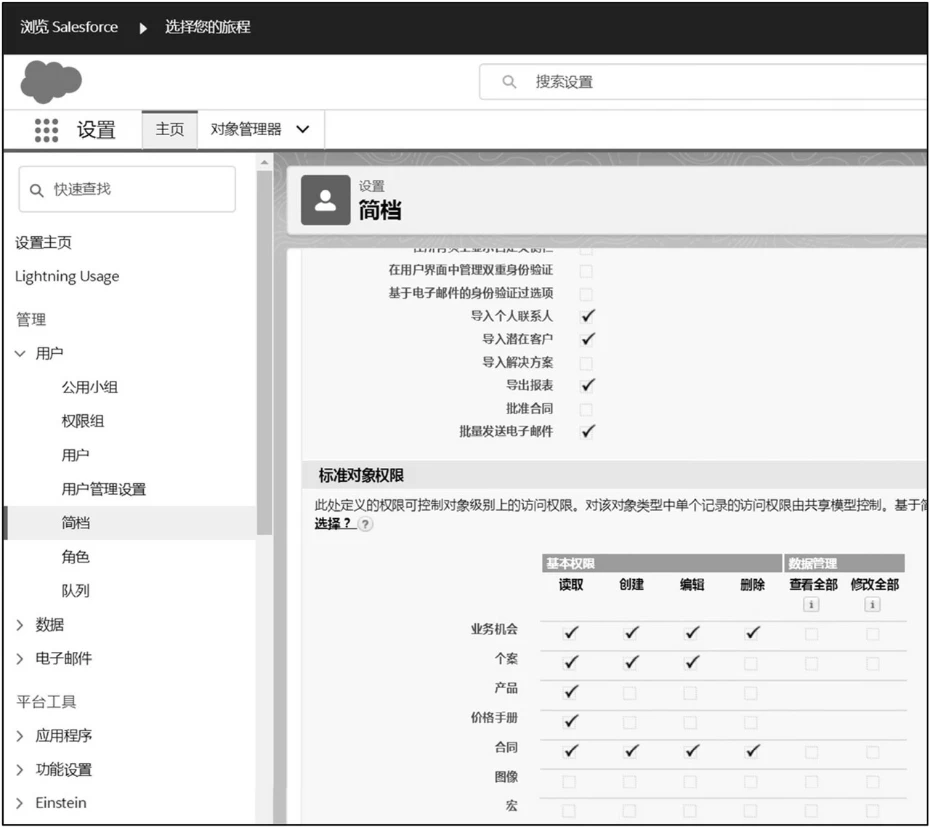Enable the 批准合同 checkbox
930x827 pixels.
[x=587, y=408]
